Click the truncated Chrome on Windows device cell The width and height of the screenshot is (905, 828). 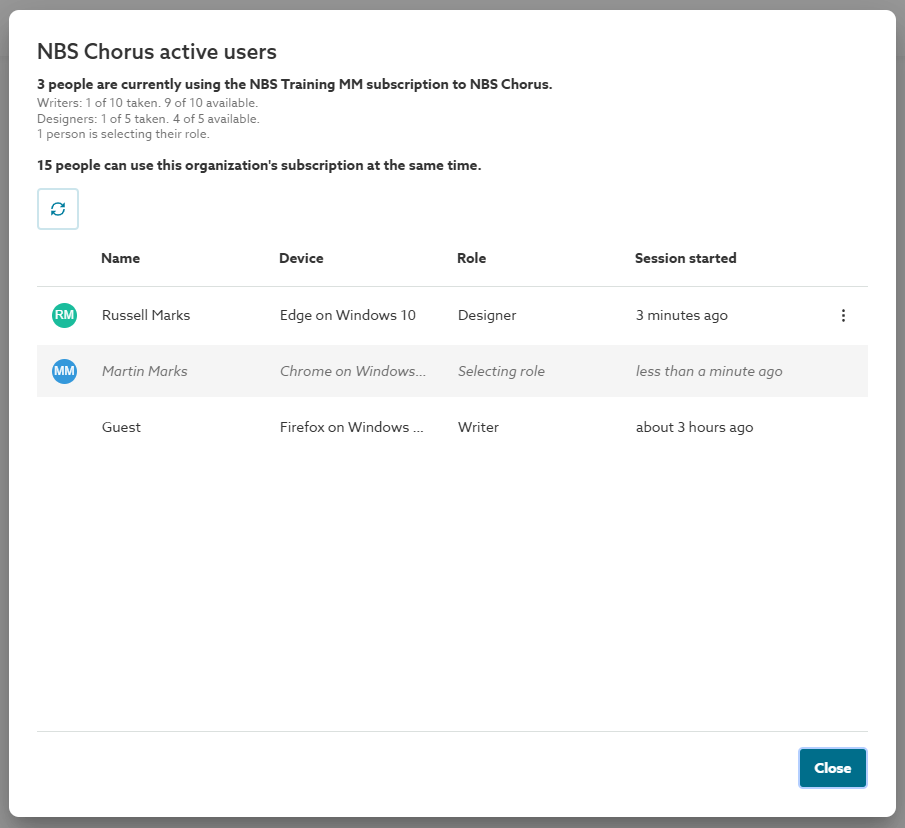pyautogui.click(x=353, y=371)
